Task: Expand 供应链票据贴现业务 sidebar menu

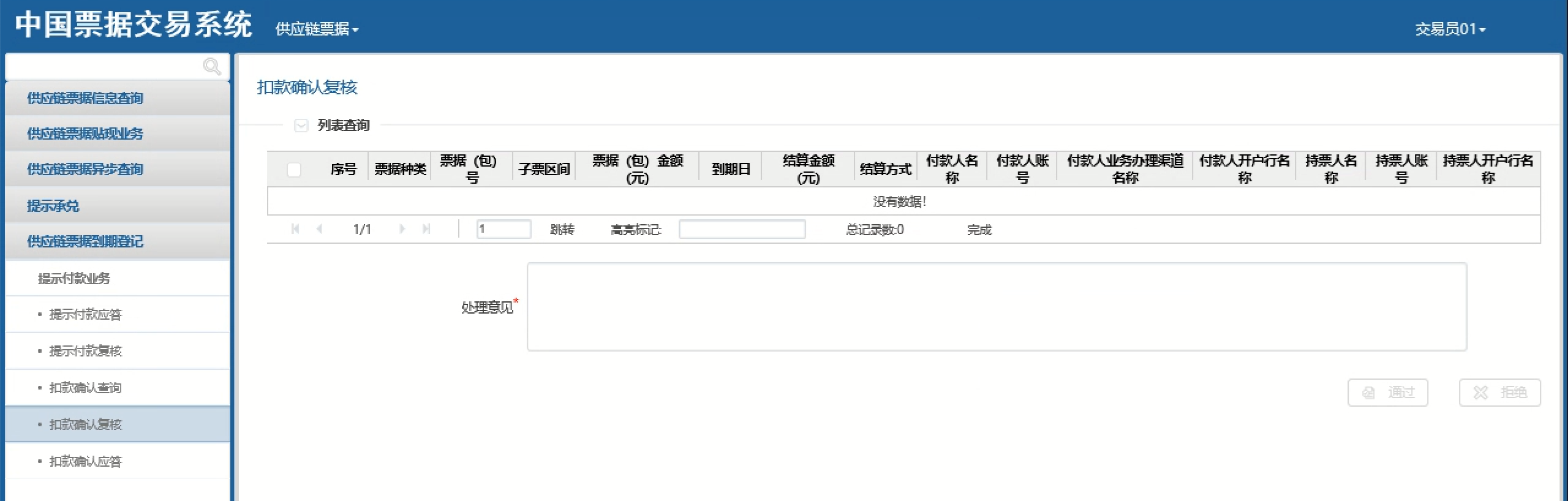Action: 118,134
